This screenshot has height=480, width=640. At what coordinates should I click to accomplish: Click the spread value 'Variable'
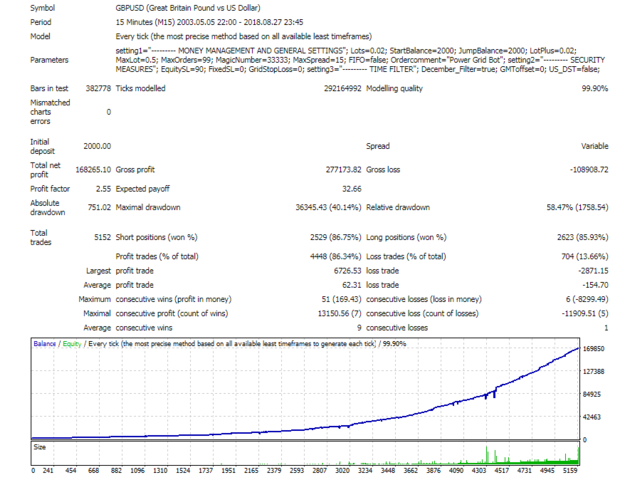pyautogui.click(x=595, y=146)
